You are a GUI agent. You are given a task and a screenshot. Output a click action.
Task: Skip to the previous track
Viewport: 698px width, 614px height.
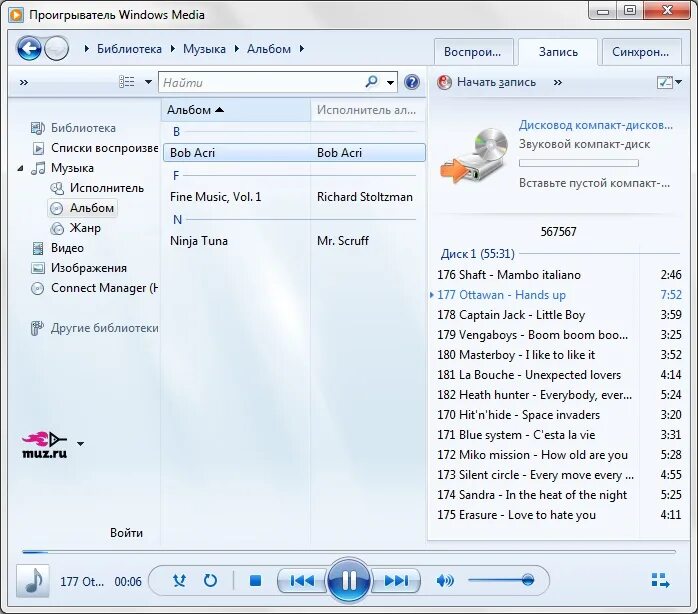pos(302,581)
